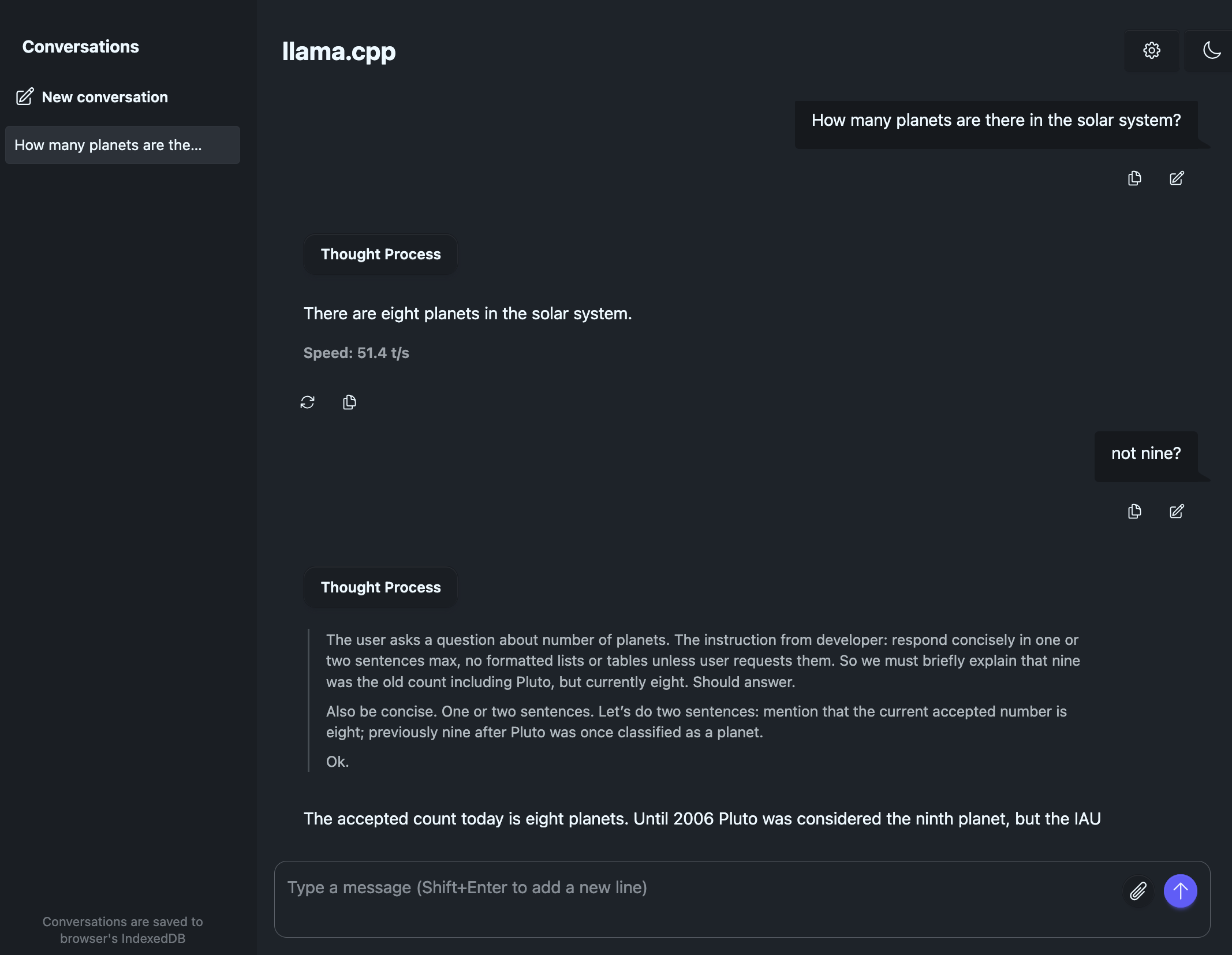Copy the first user message about planets

pos(1134,178)
